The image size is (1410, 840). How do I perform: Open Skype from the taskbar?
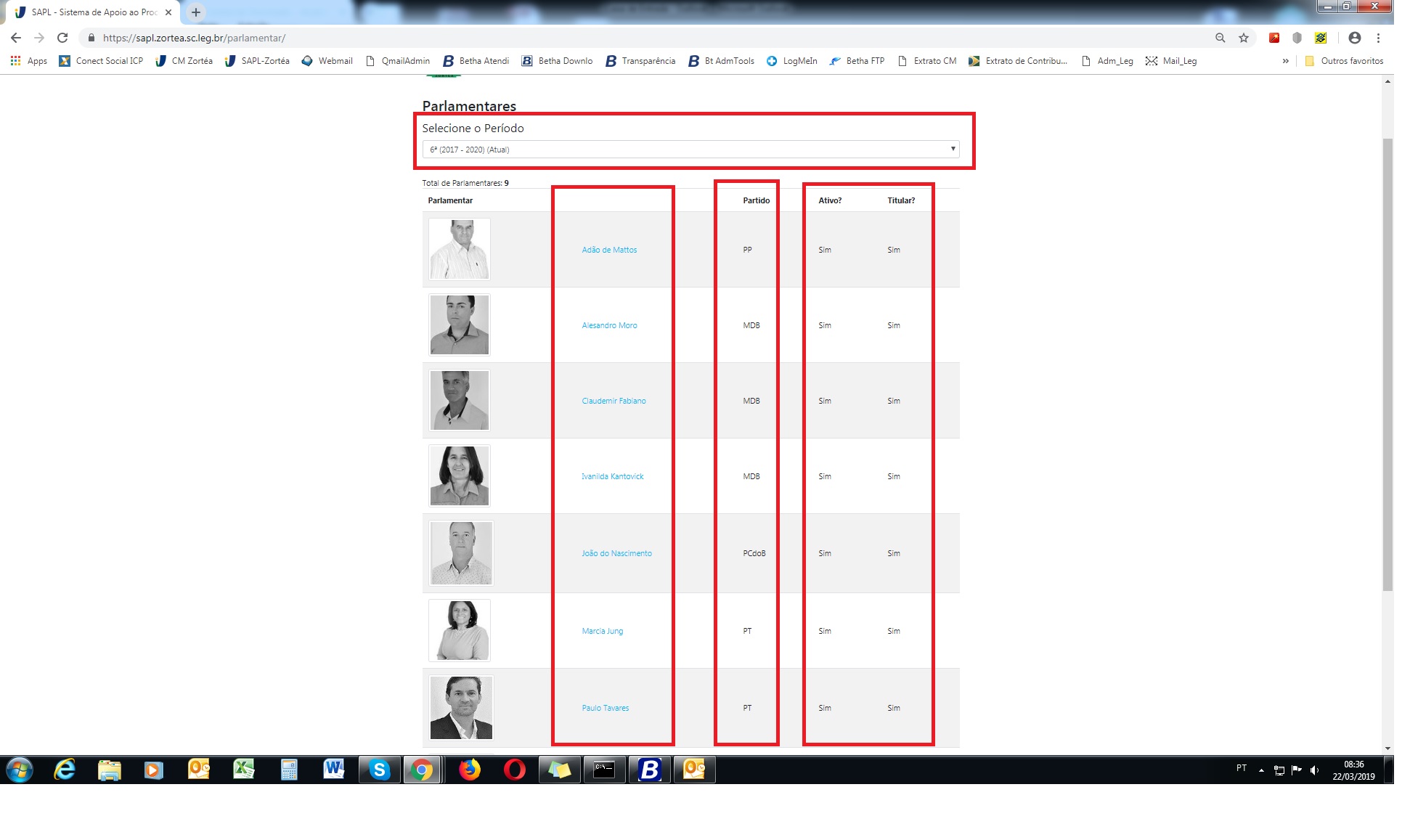pyautogui.click(x=379, y=770)
